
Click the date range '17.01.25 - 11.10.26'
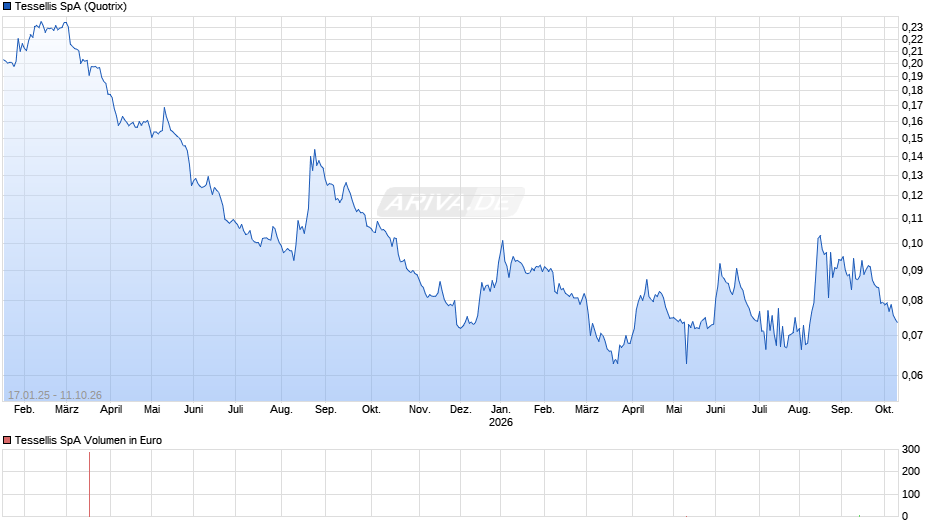(x=55, y=395)
